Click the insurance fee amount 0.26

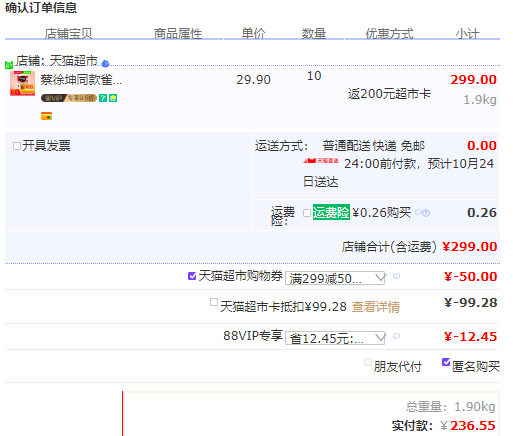click(x=482, y=213)
